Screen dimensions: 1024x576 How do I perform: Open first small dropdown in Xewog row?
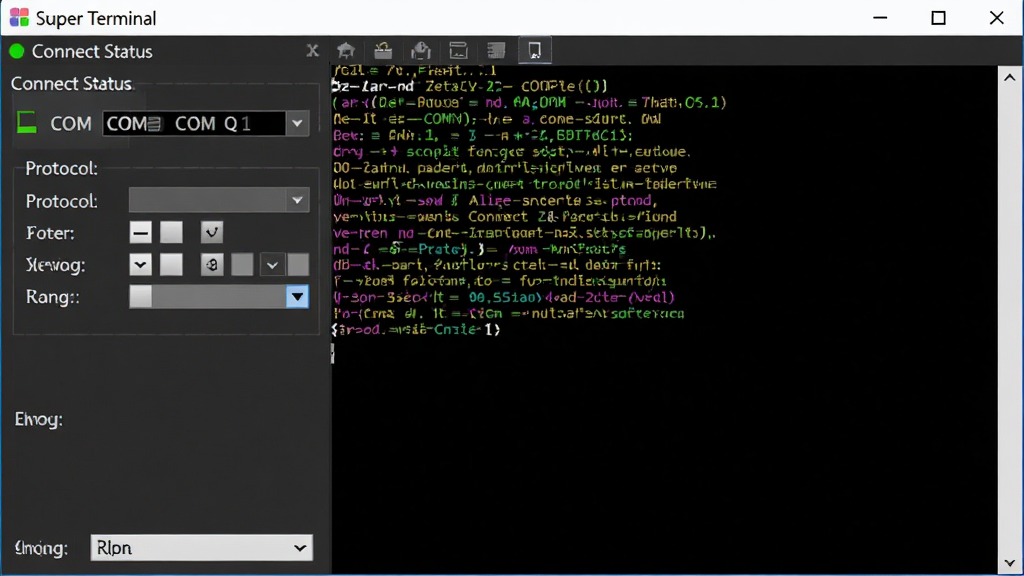point(140,264)
